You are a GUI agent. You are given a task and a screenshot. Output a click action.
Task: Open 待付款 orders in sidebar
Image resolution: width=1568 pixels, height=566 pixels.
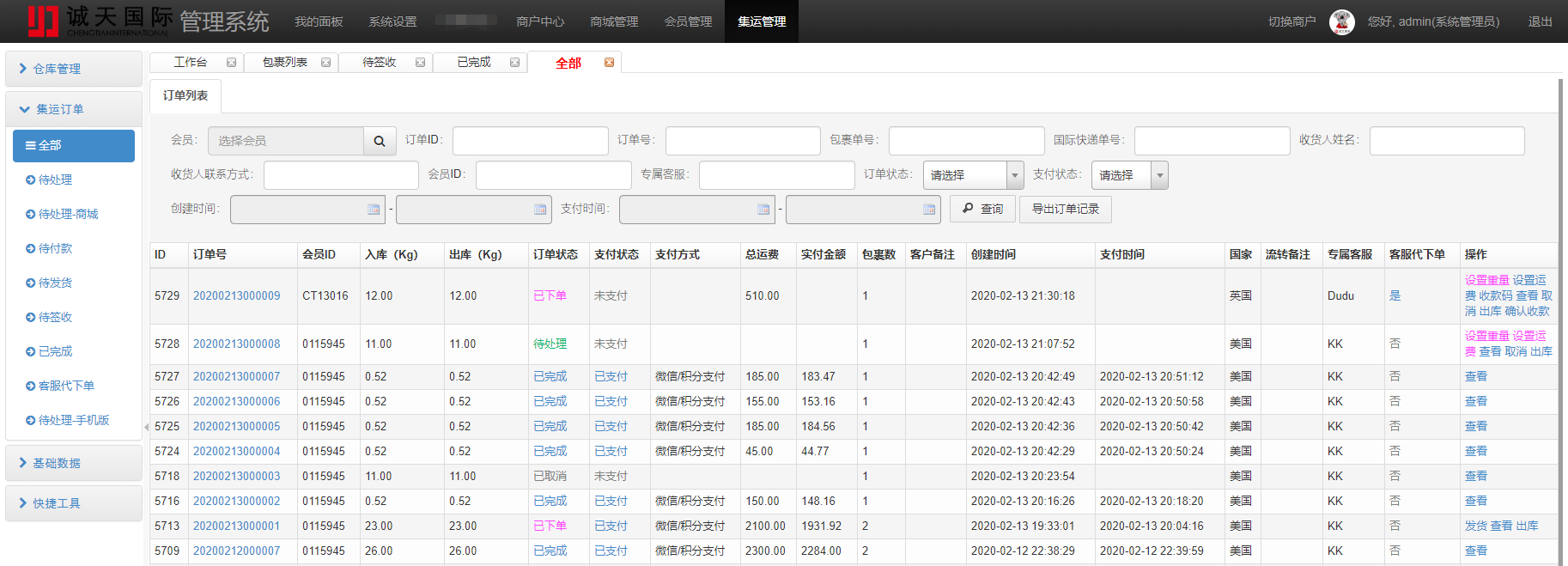click(x=55, y=248)
